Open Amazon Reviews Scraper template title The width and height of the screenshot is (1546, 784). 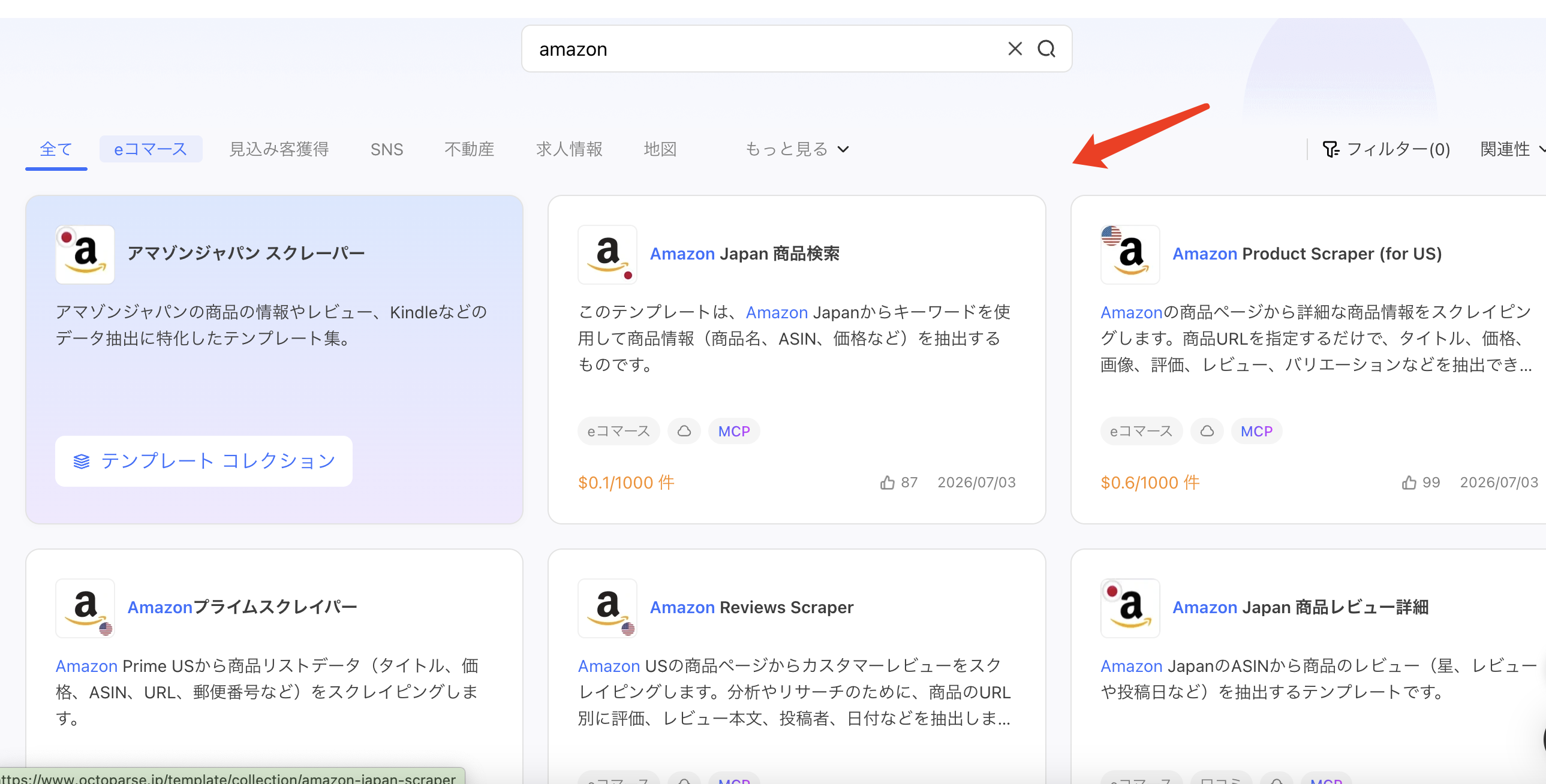coord(751,607)
